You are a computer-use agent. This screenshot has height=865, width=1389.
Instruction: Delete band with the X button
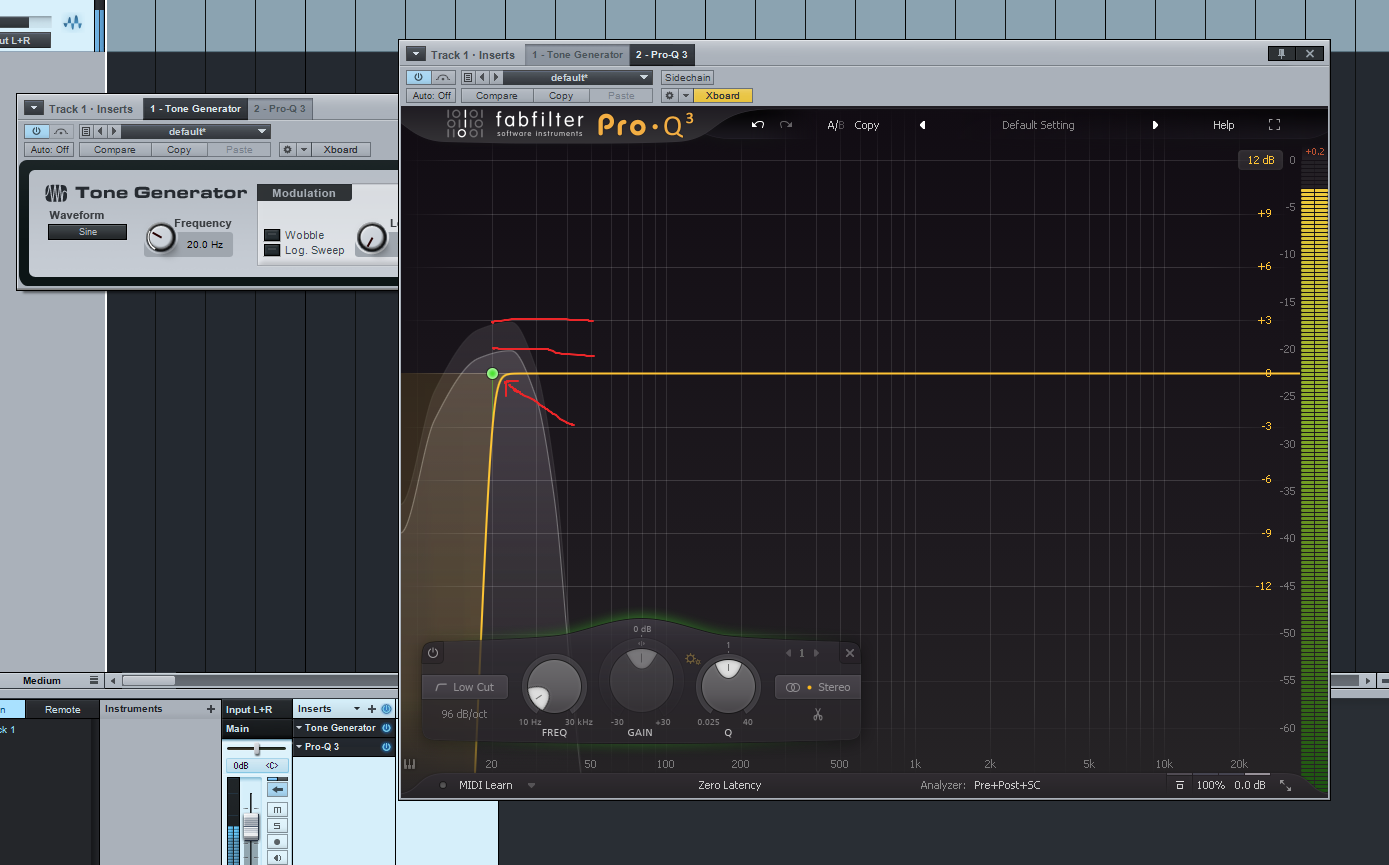(x=850, y=653)
